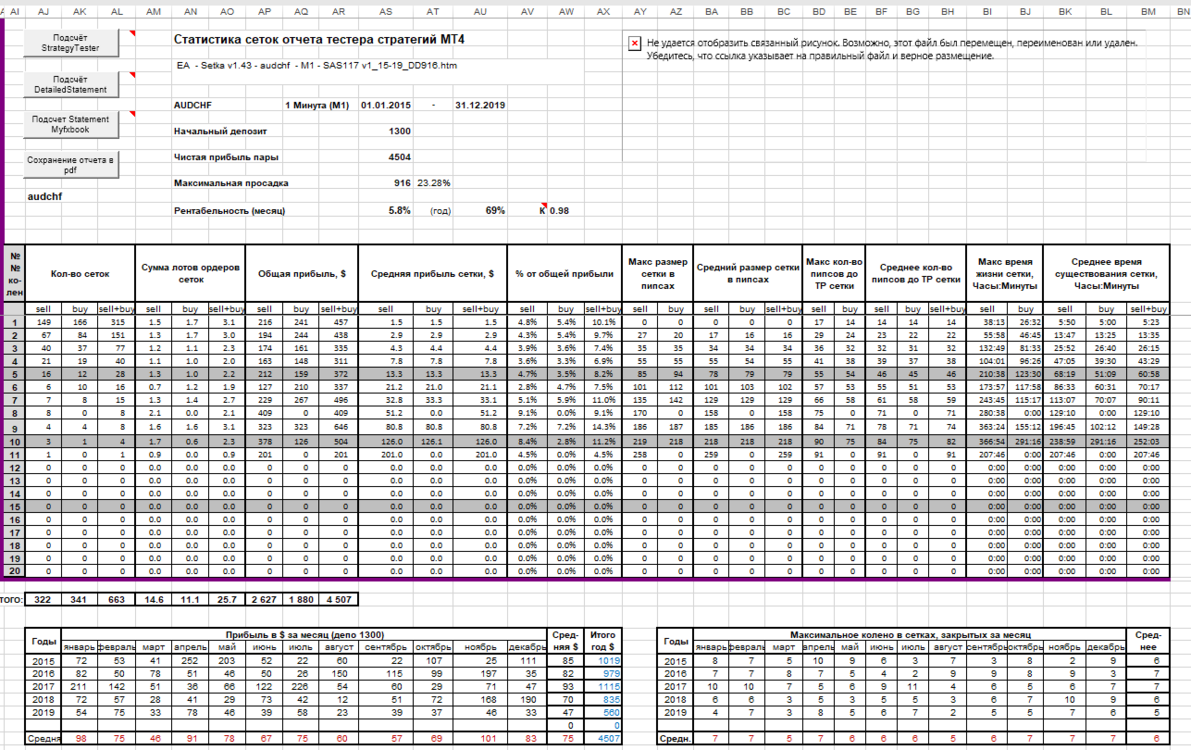Click the Прибыль в $ за месяц table title

click(x=305, y=634)
